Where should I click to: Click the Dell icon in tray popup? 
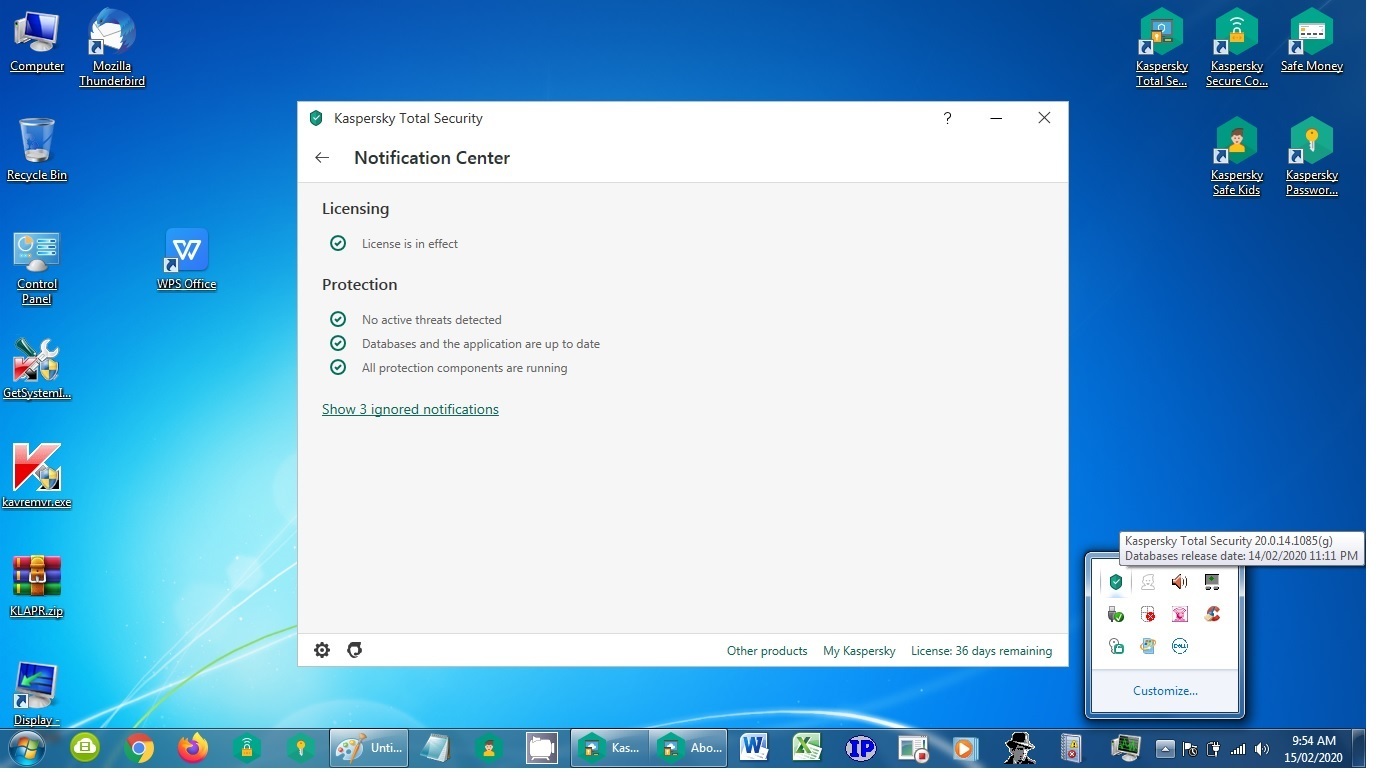pos(1180,646)
